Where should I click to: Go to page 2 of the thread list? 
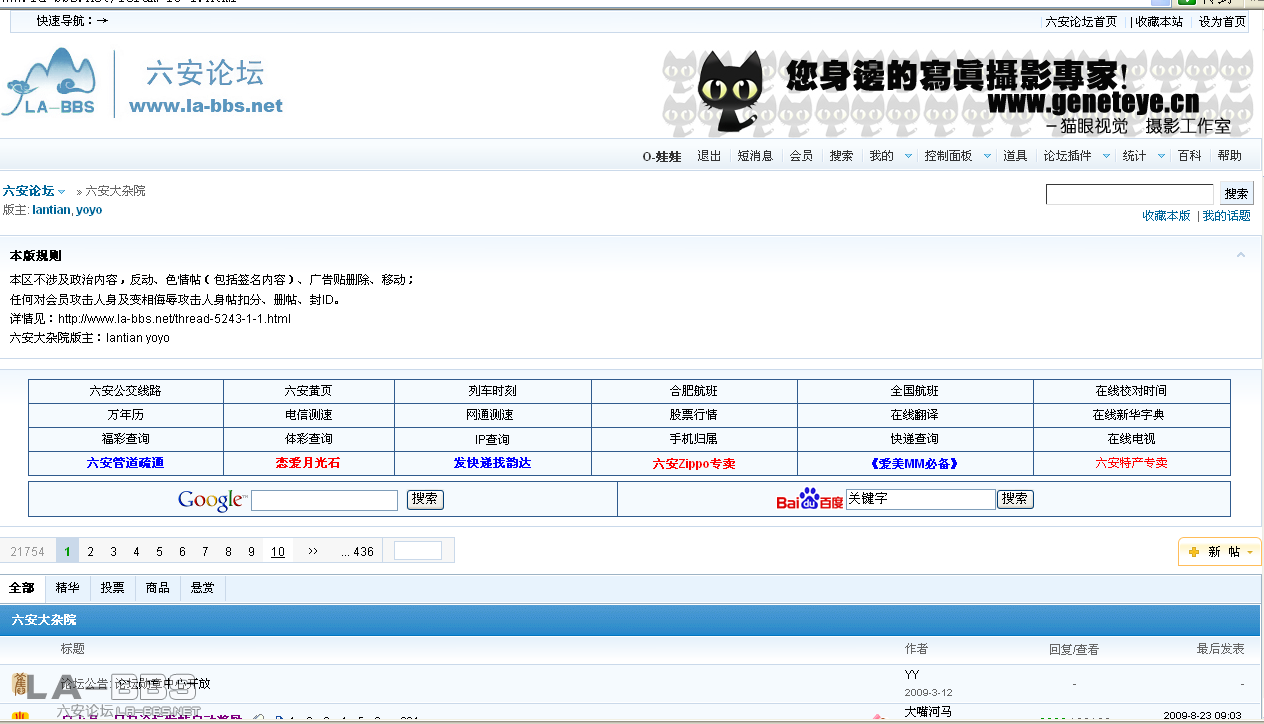[x=89, y=550]
